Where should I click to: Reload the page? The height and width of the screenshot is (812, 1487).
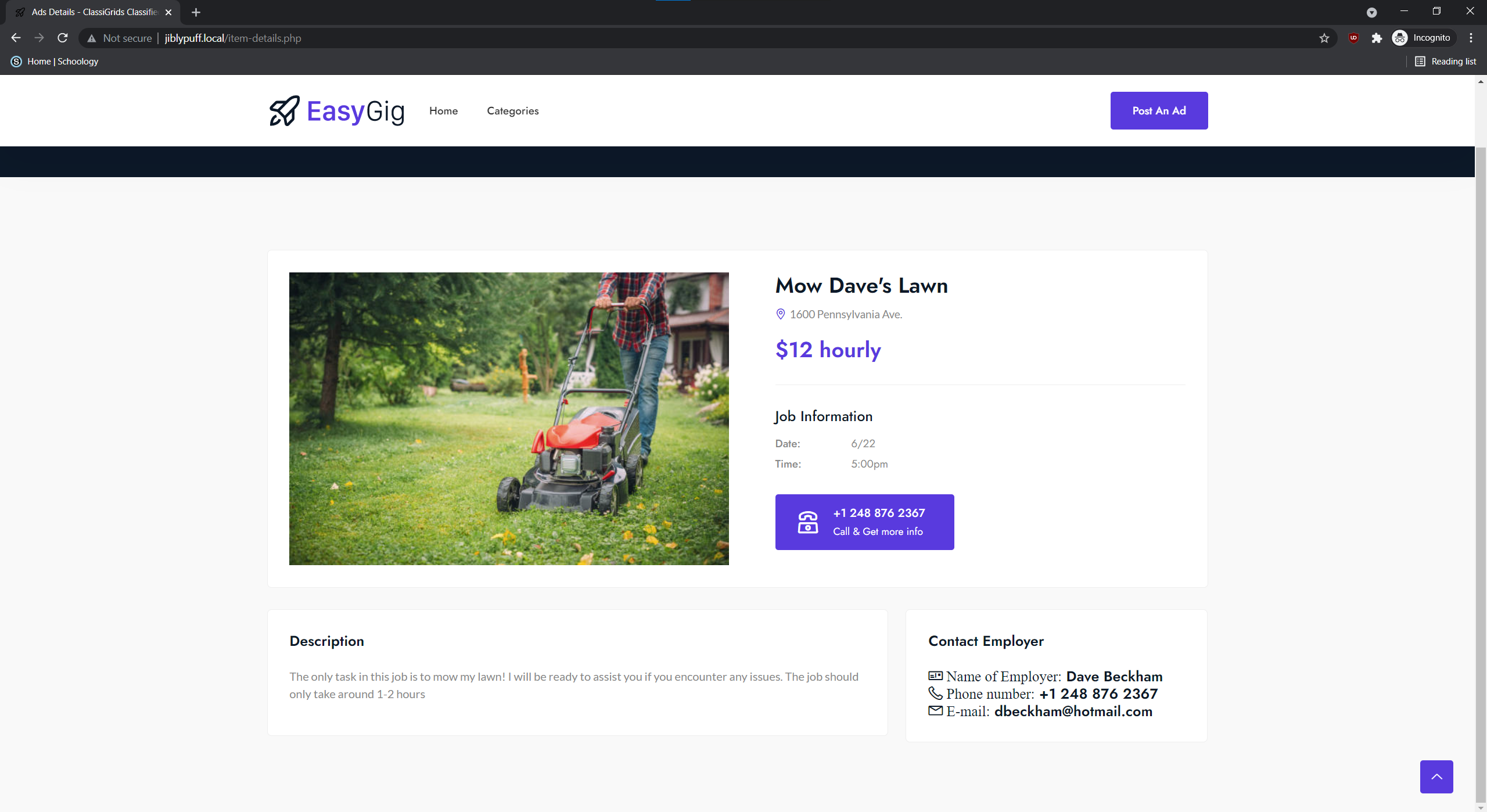click(x=63, y=38)
